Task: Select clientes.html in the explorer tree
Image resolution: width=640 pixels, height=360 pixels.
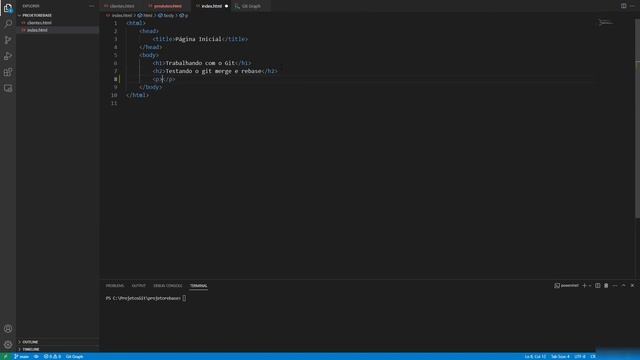Action: pos(39,23)
